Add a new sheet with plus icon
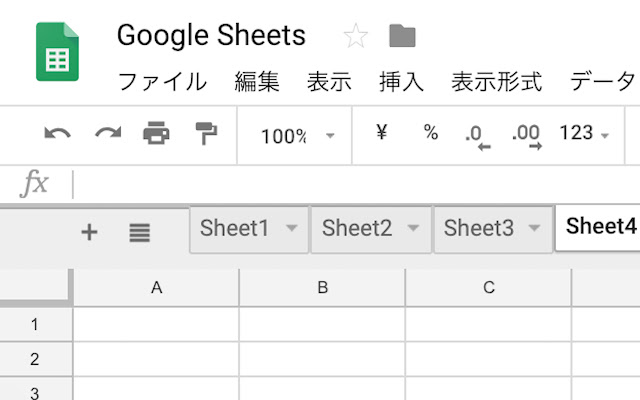 [89, 233]
